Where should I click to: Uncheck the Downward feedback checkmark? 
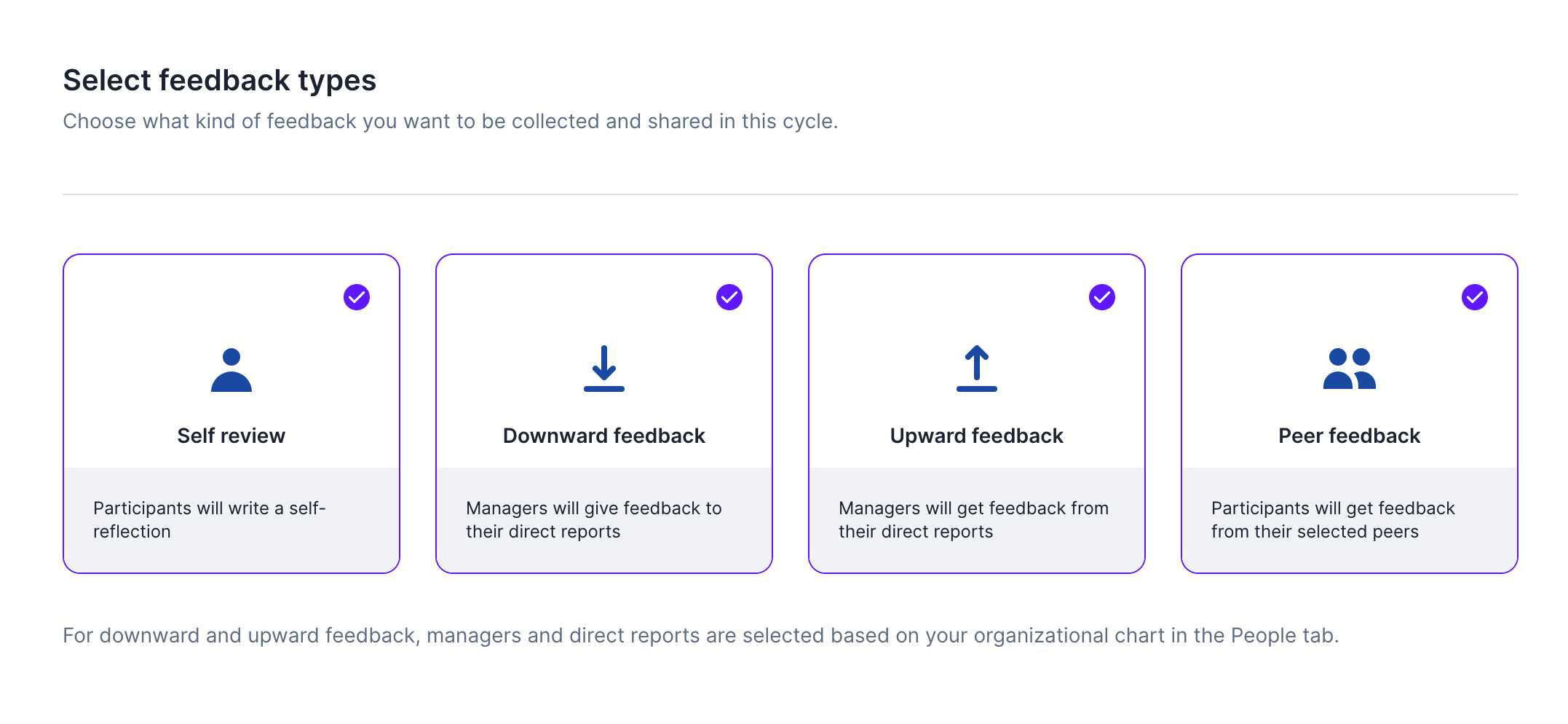coord(729,297)
